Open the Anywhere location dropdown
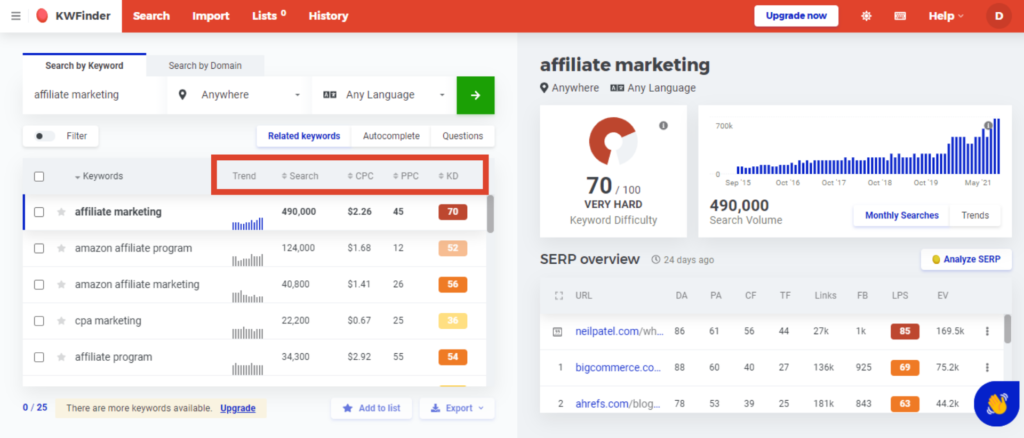This screenshot has width=1024, height=438. tap(239, 95)
